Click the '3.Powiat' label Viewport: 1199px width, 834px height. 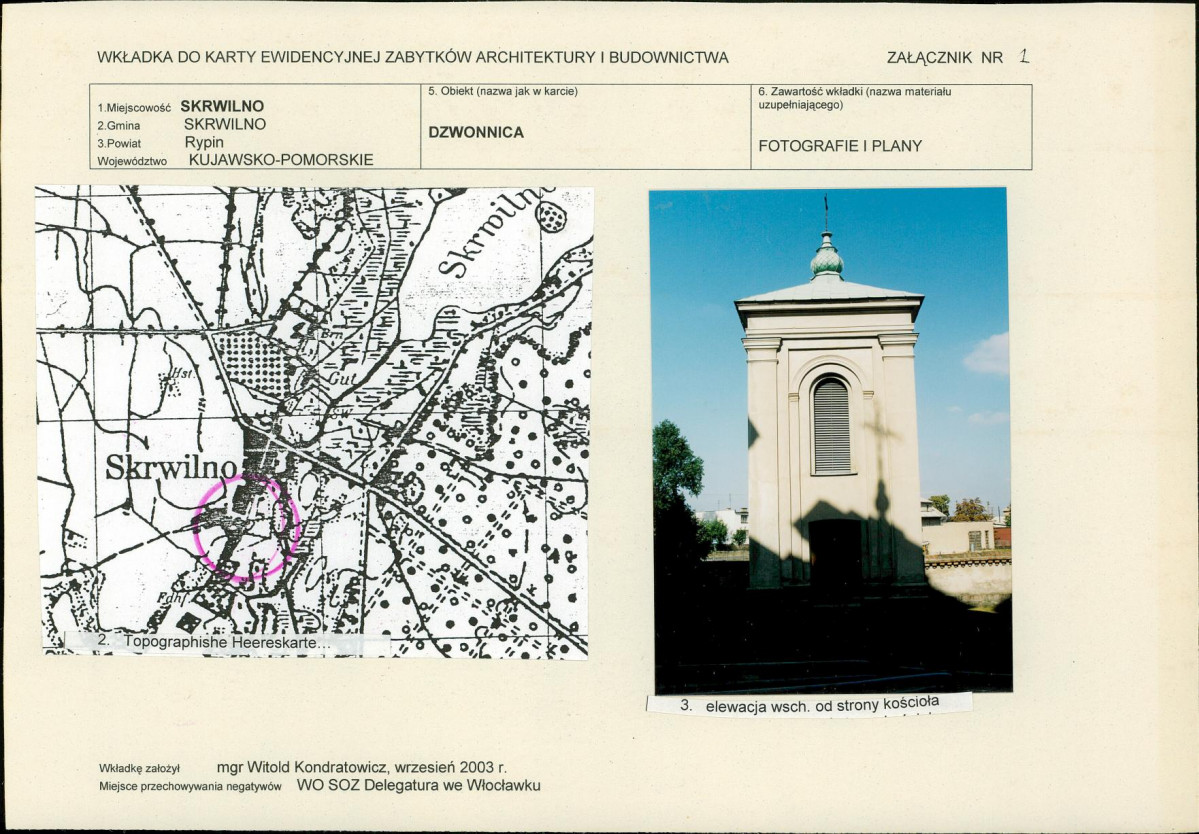tap(119, 143)
